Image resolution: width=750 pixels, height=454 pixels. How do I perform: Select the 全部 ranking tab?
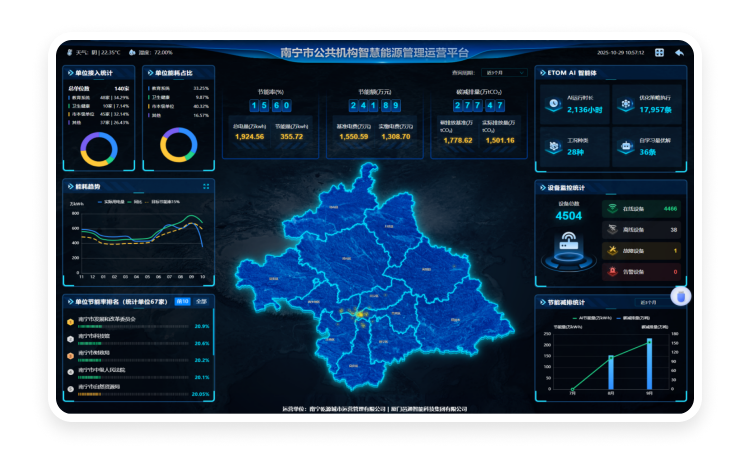click(x=201, y=300)
